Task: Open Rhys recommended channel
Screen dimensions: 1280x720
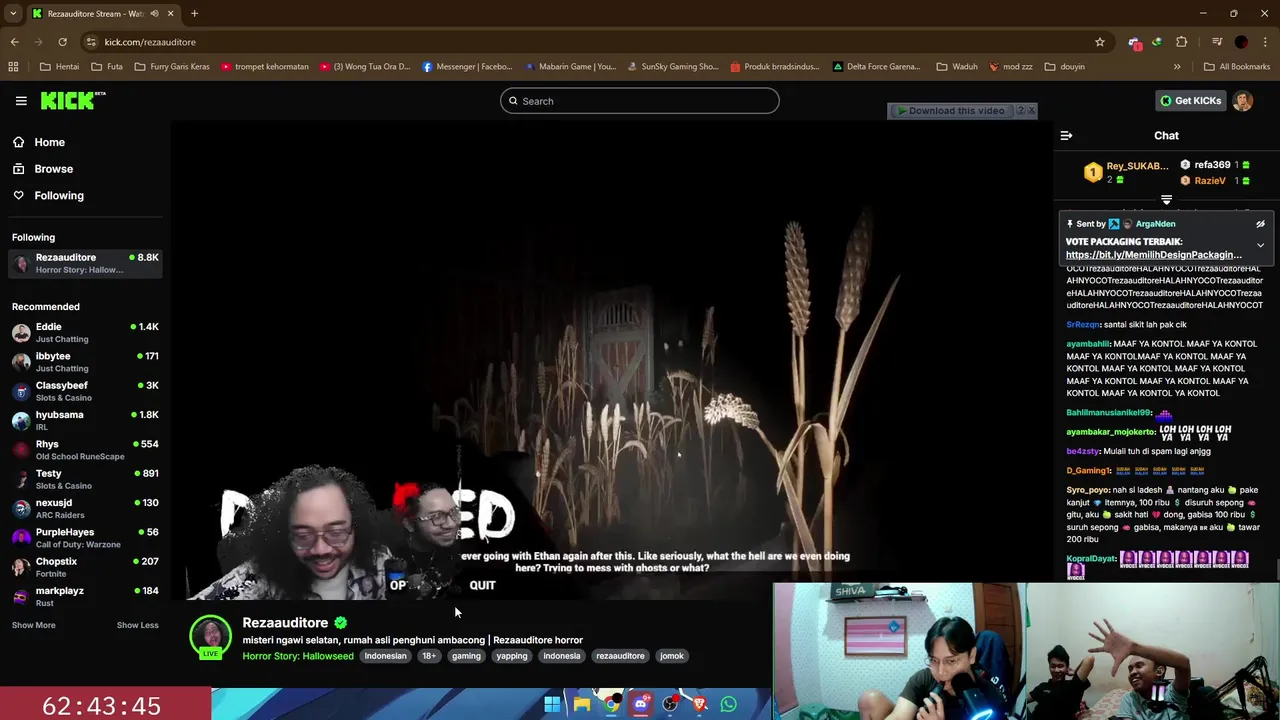Action: [x=85, y=450]
